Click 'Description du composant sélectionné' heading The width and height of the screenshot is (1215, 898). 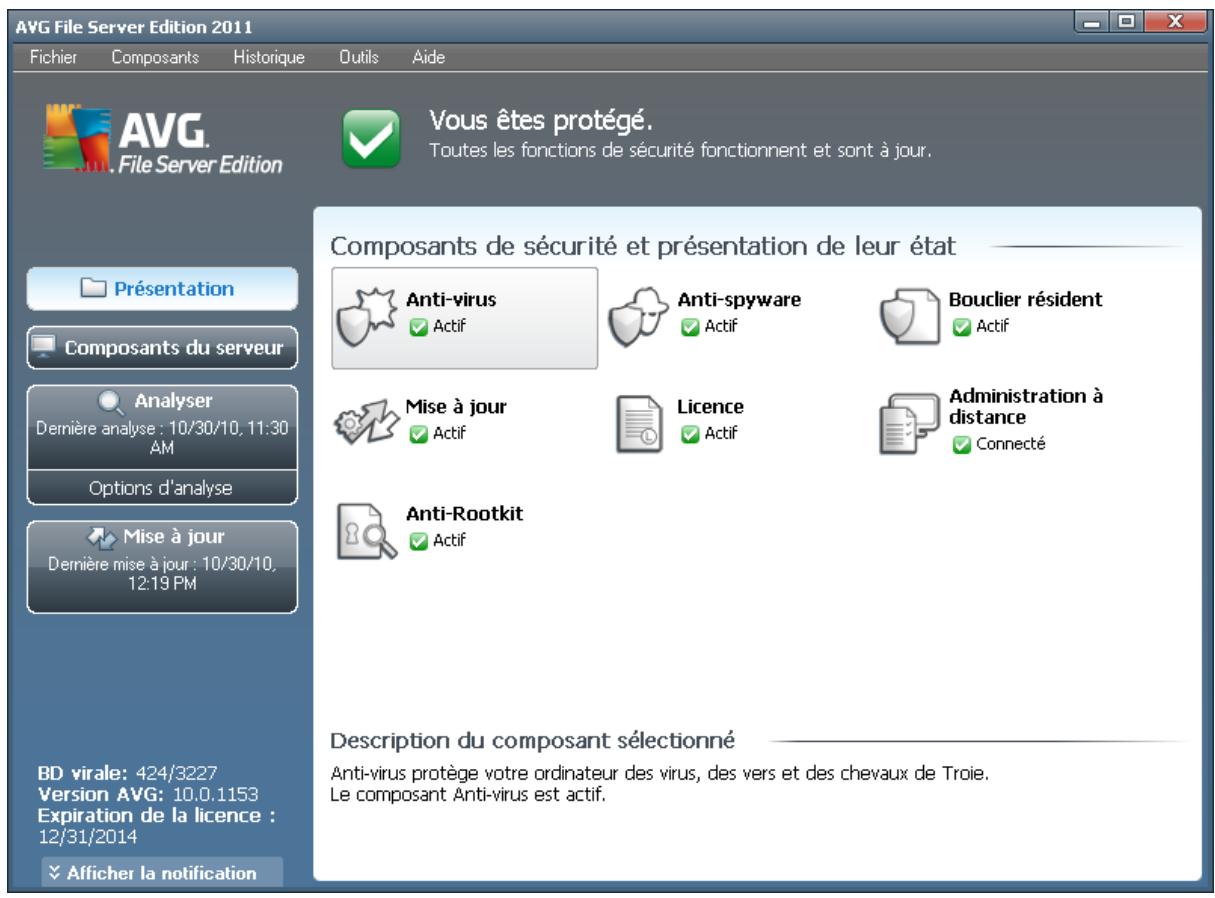click(533, 741)
